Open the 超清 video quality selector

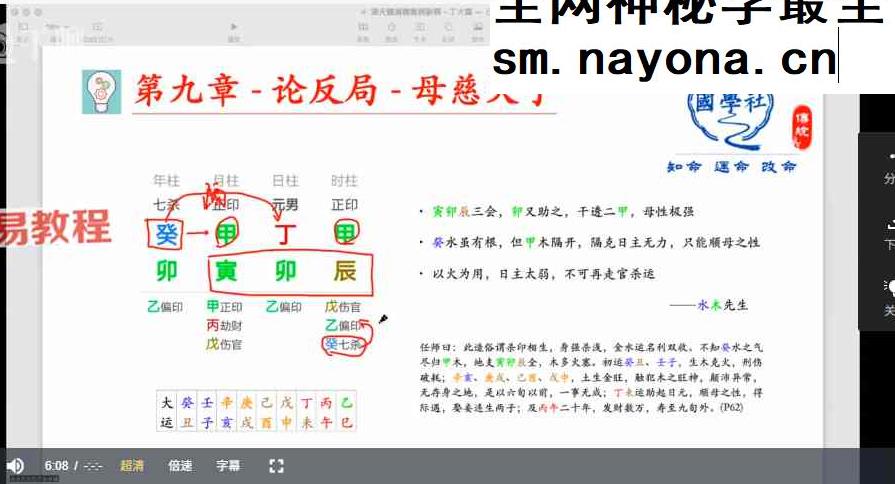point(132,466)
